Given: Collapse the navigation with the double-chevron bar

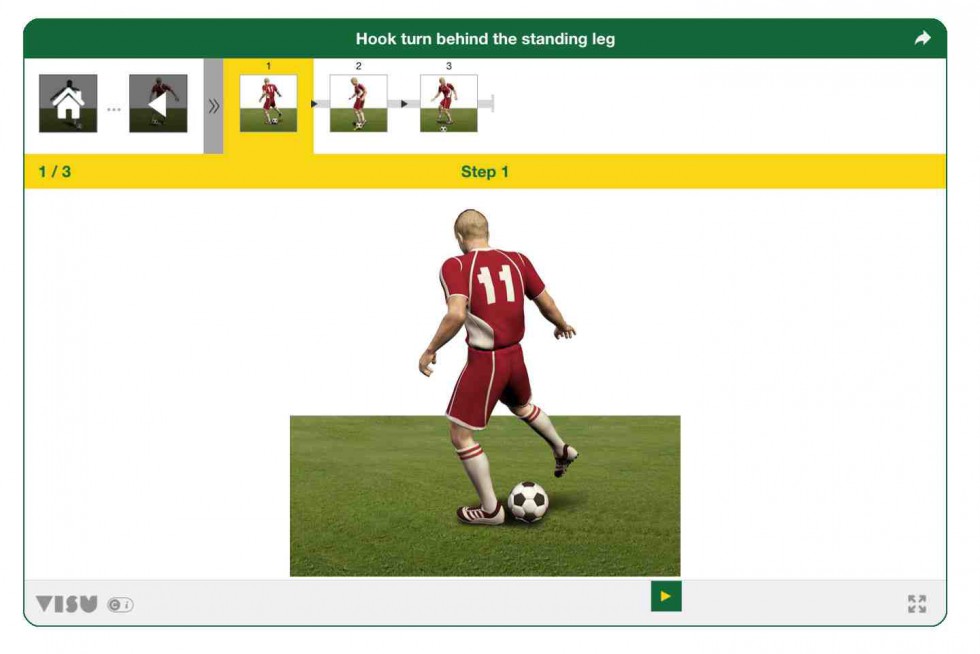Looking at the screenshot, I should tap(213, 106).
